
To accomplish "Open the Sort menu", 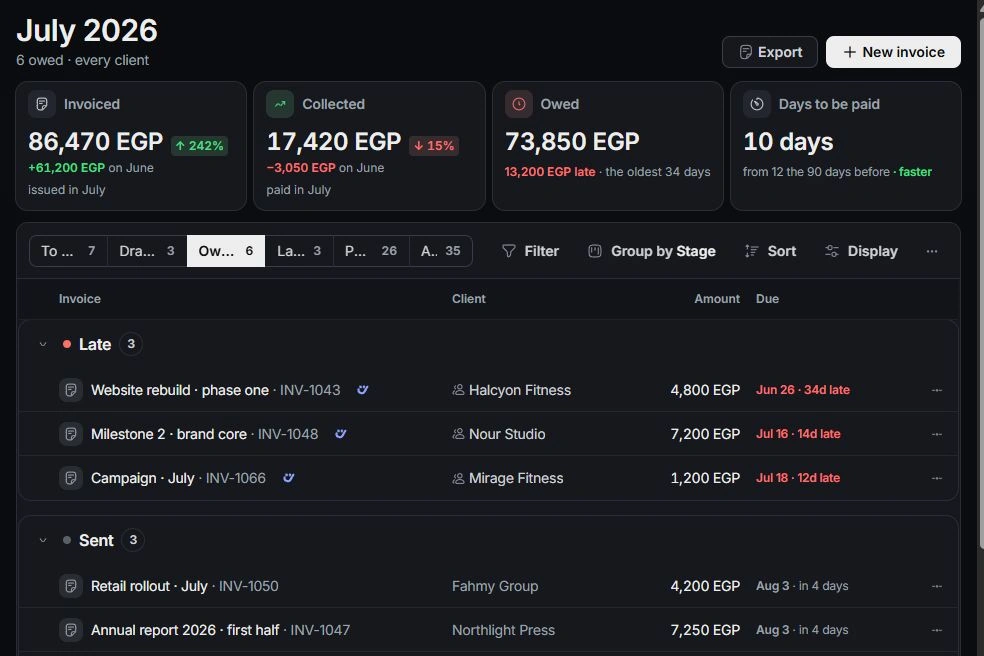I will 770,251.
